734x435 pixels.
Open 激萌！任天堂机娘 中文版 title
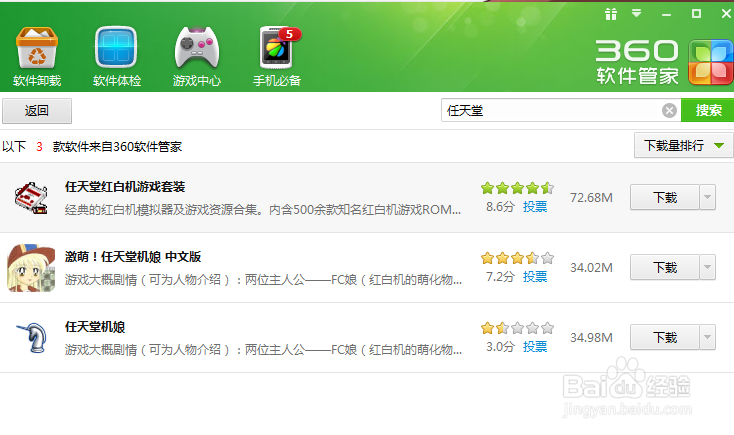click(133, 257)
